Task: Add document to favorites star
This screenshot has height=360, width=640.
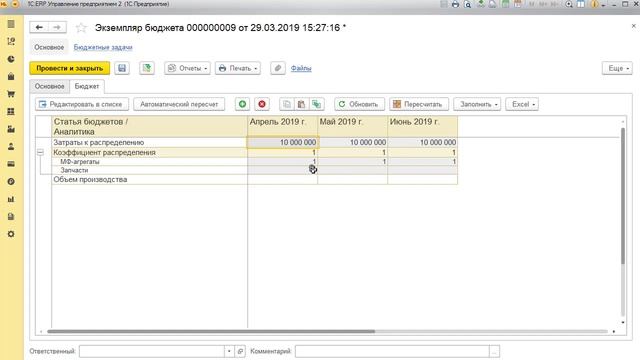Action: [81, 28]
